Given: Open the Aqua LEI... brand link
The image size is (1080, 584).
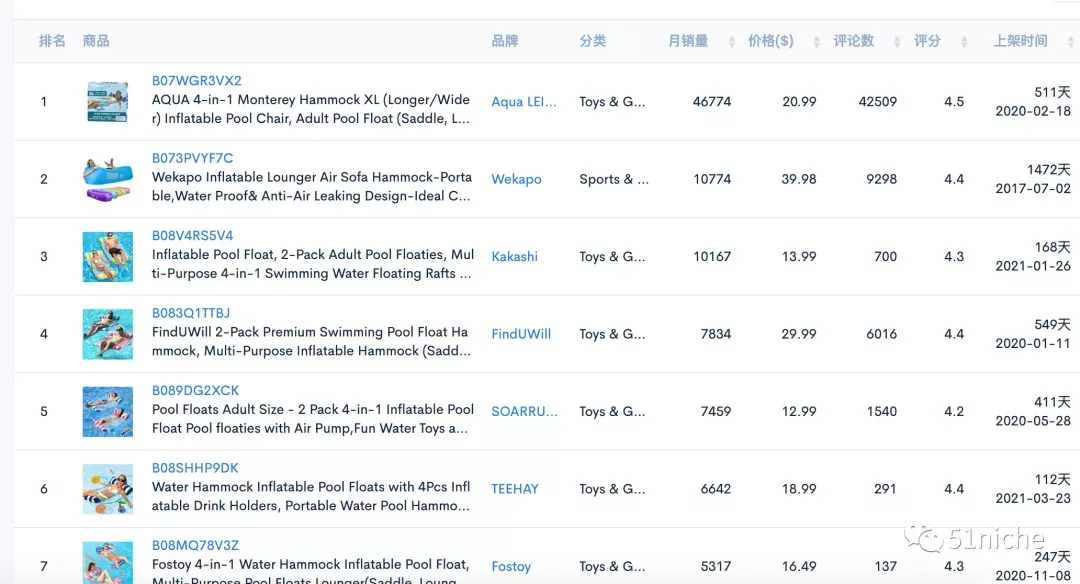Looking at the screenshot, I should 523,102.
